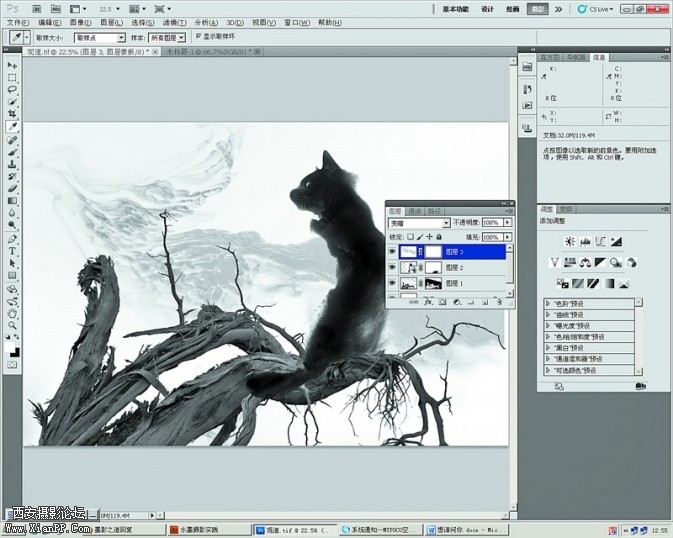
Task: Open the 样本 sample layers dropdown
Action: (167, 38)
